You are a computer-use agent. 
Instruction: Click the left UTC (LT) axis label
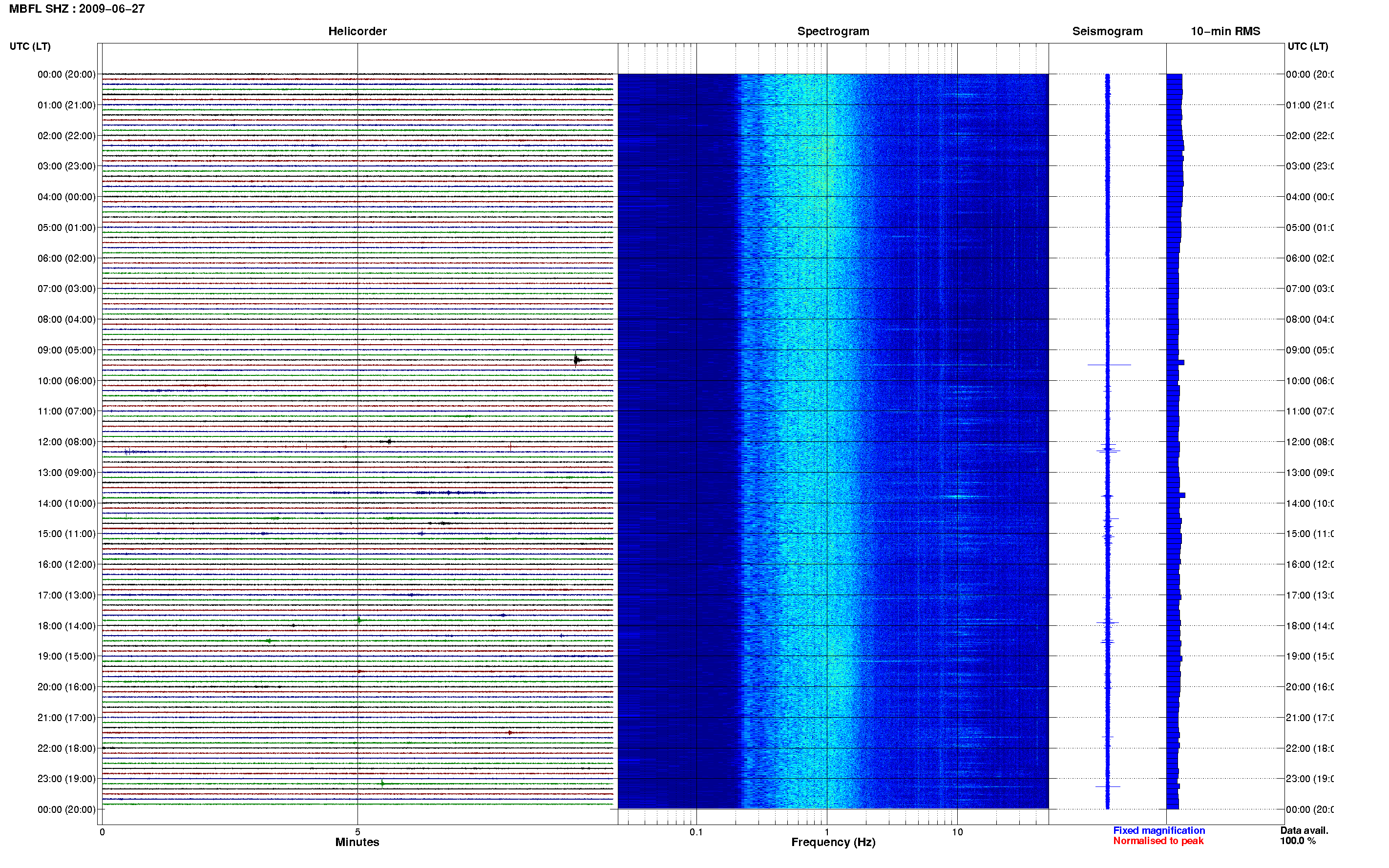tap(30, 46)
